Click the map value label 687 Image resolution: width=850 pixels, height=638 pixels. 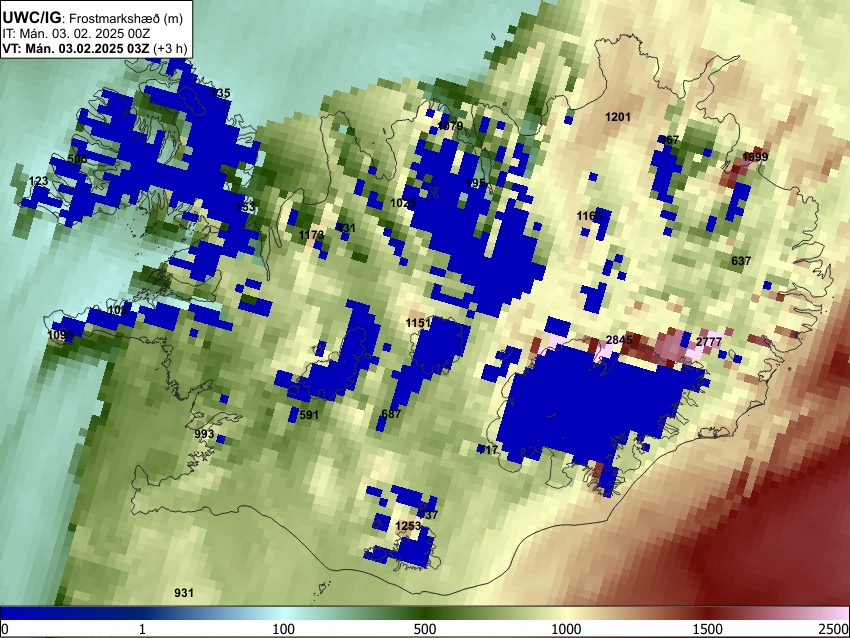click(391, 414)
